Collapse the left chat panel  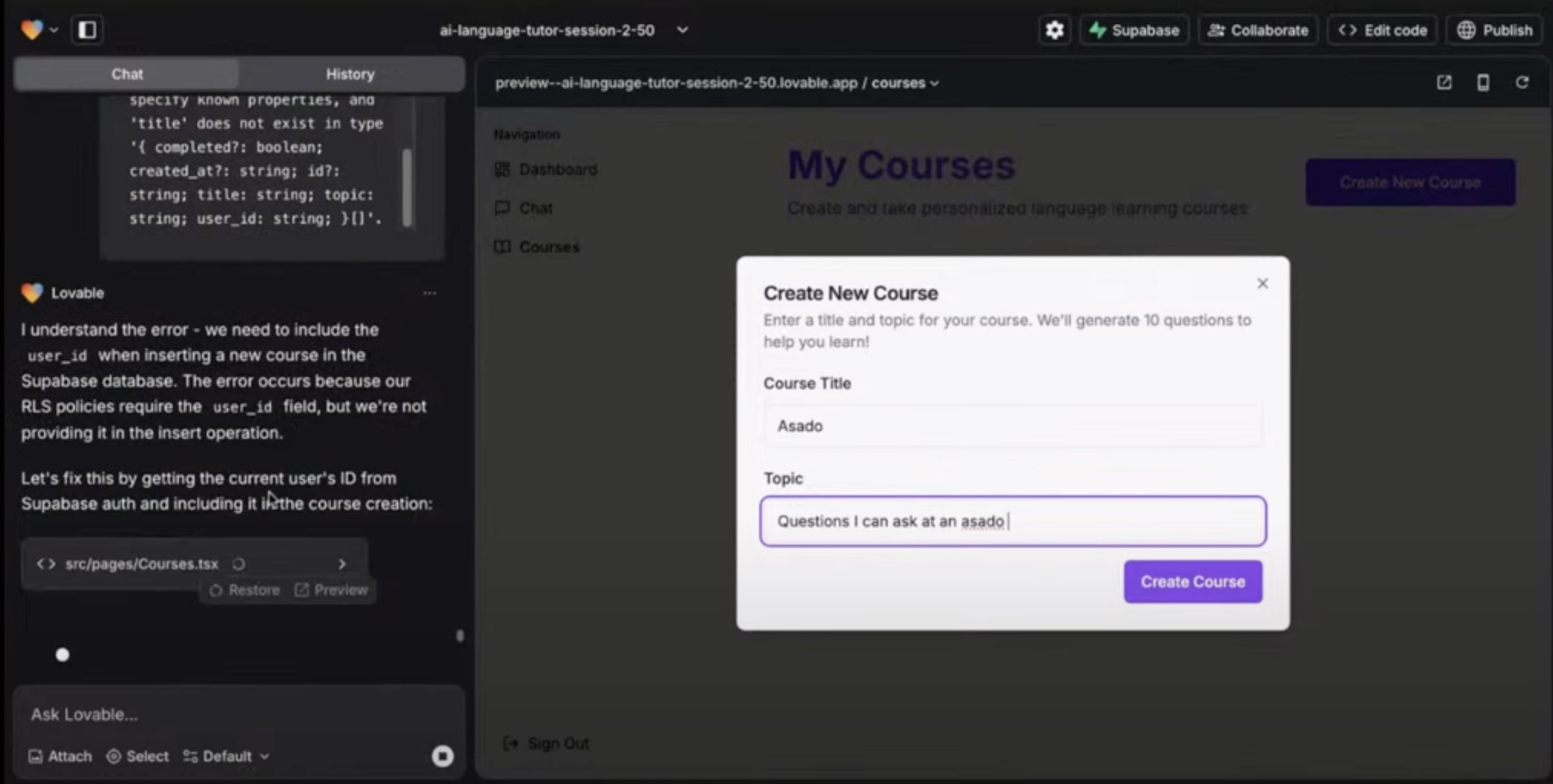pyautogui.click(x=87, y=30)
